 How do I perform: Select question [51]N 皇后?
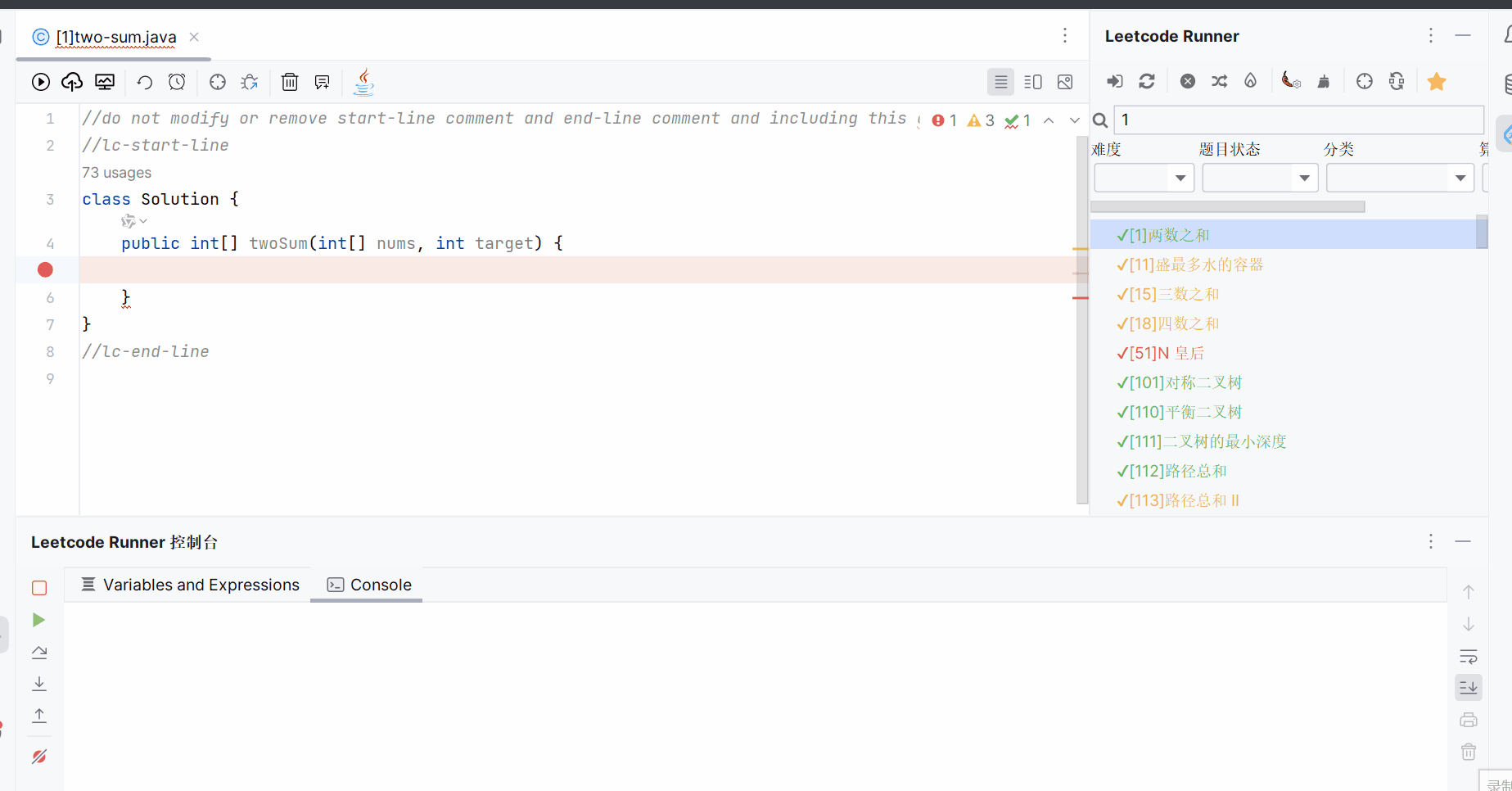tap(1284, 353)
